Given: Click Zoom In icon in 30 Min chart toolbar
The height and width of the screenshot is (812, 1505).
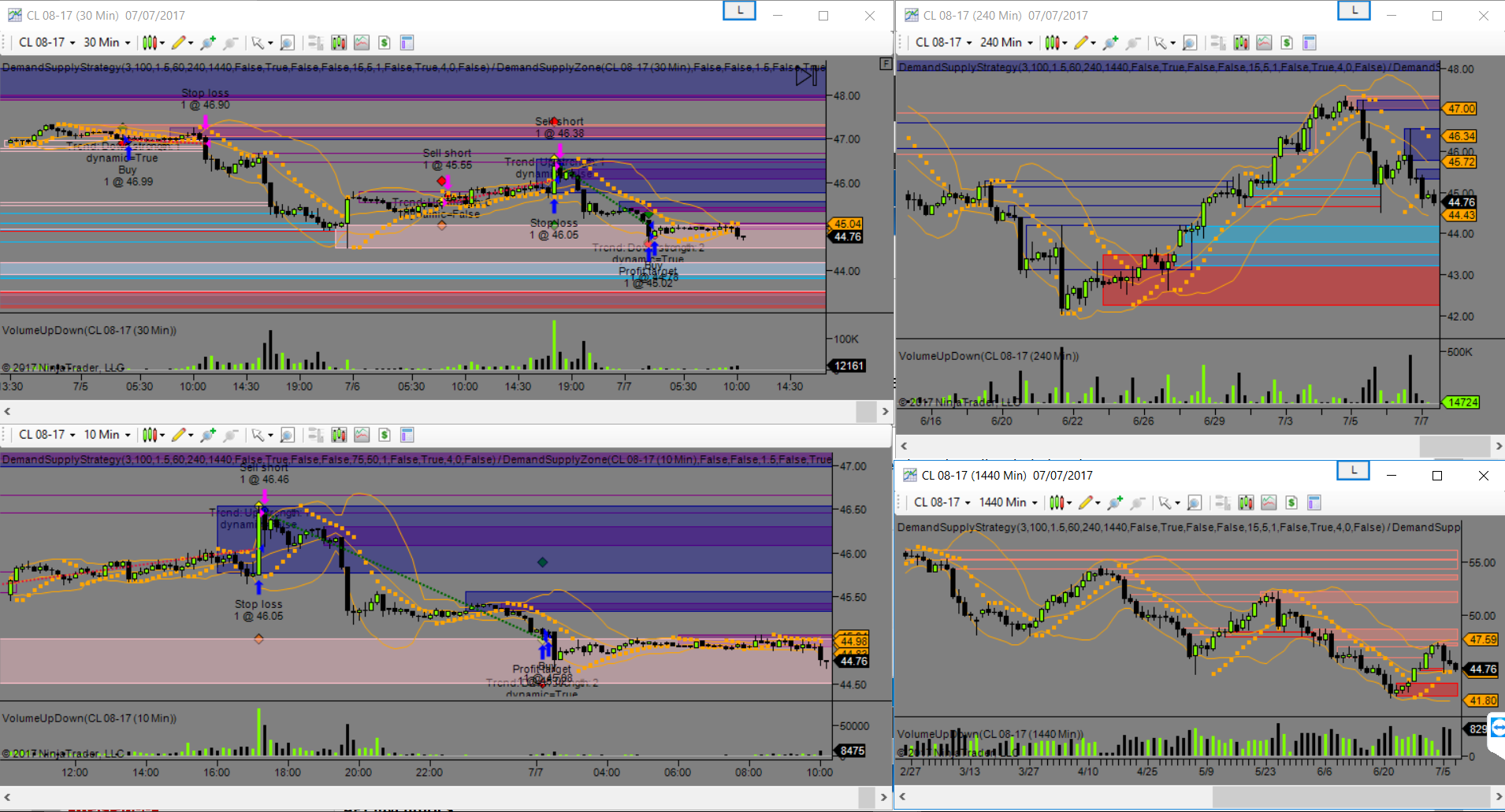Looking at the screenshot, I should coord(208,43).
